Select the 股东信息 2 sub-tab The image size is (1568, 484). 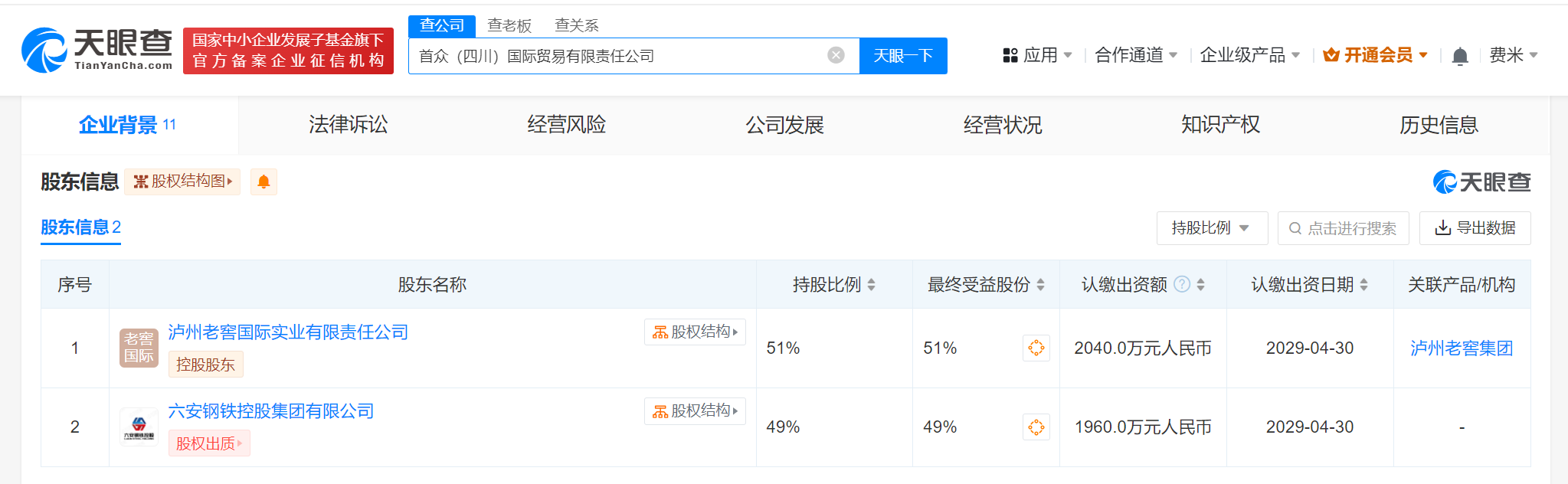[80, 227]
